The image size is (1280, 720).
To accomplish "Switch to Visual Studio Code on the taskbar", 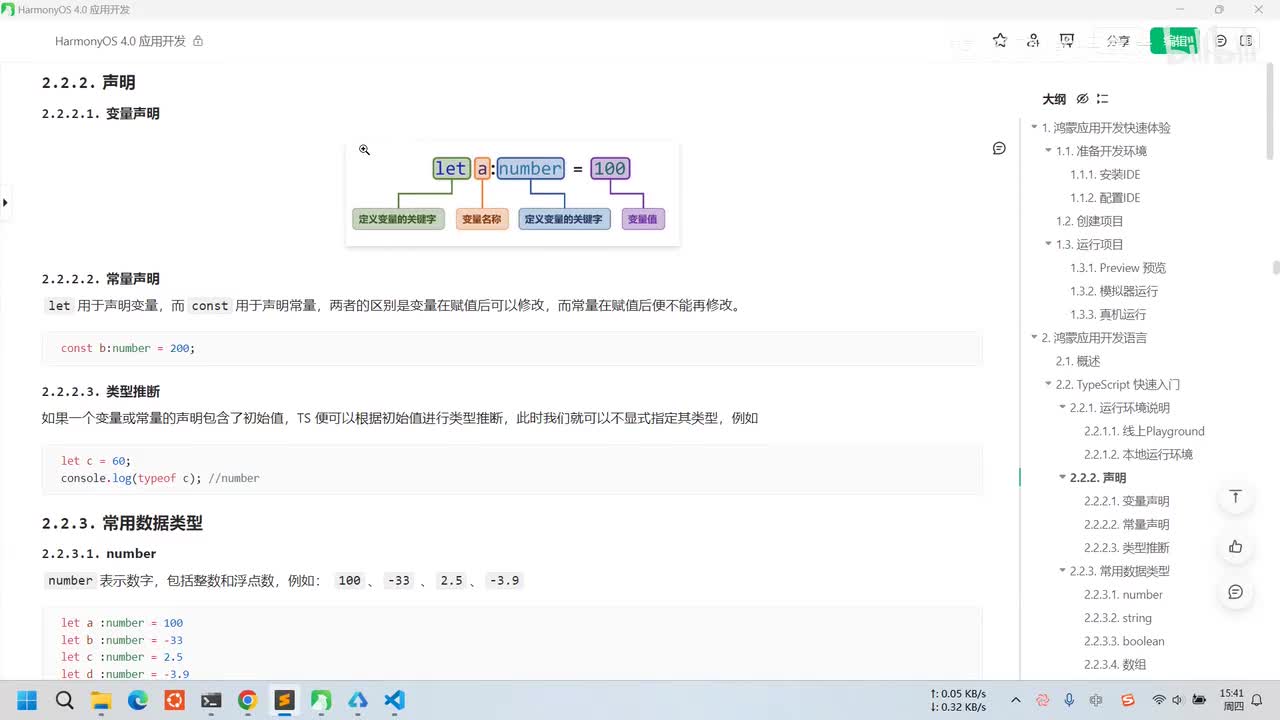I will coord(394,700).
